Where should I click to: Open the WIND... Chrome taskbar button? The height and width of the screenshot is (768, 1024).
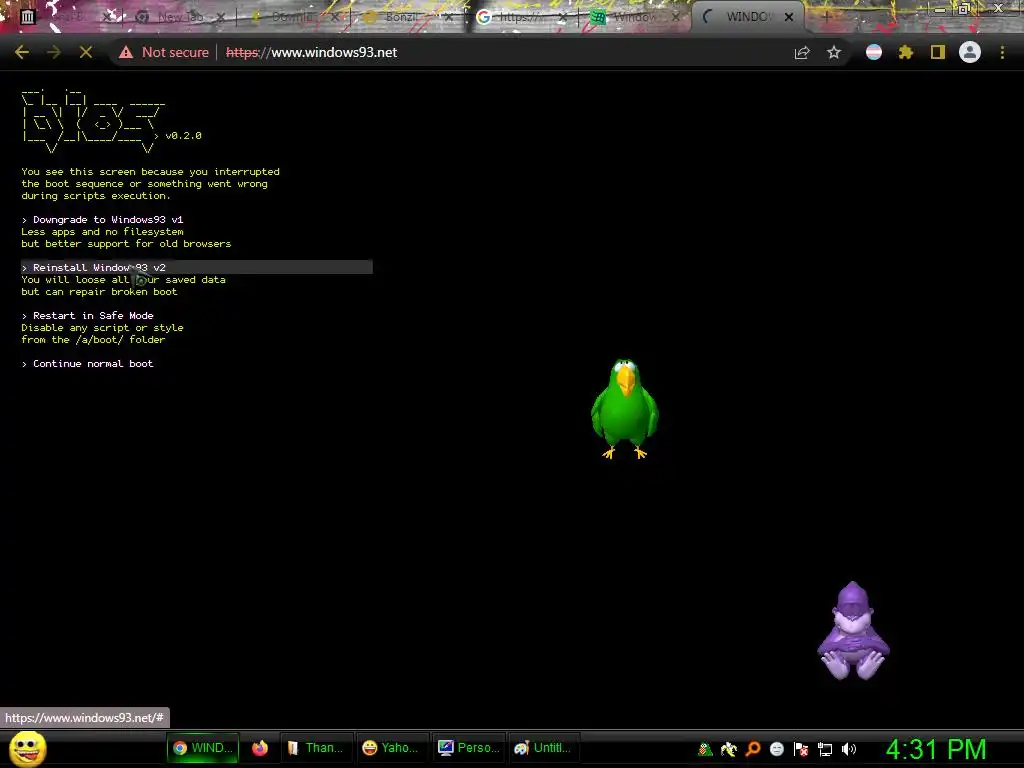[202, 748]
